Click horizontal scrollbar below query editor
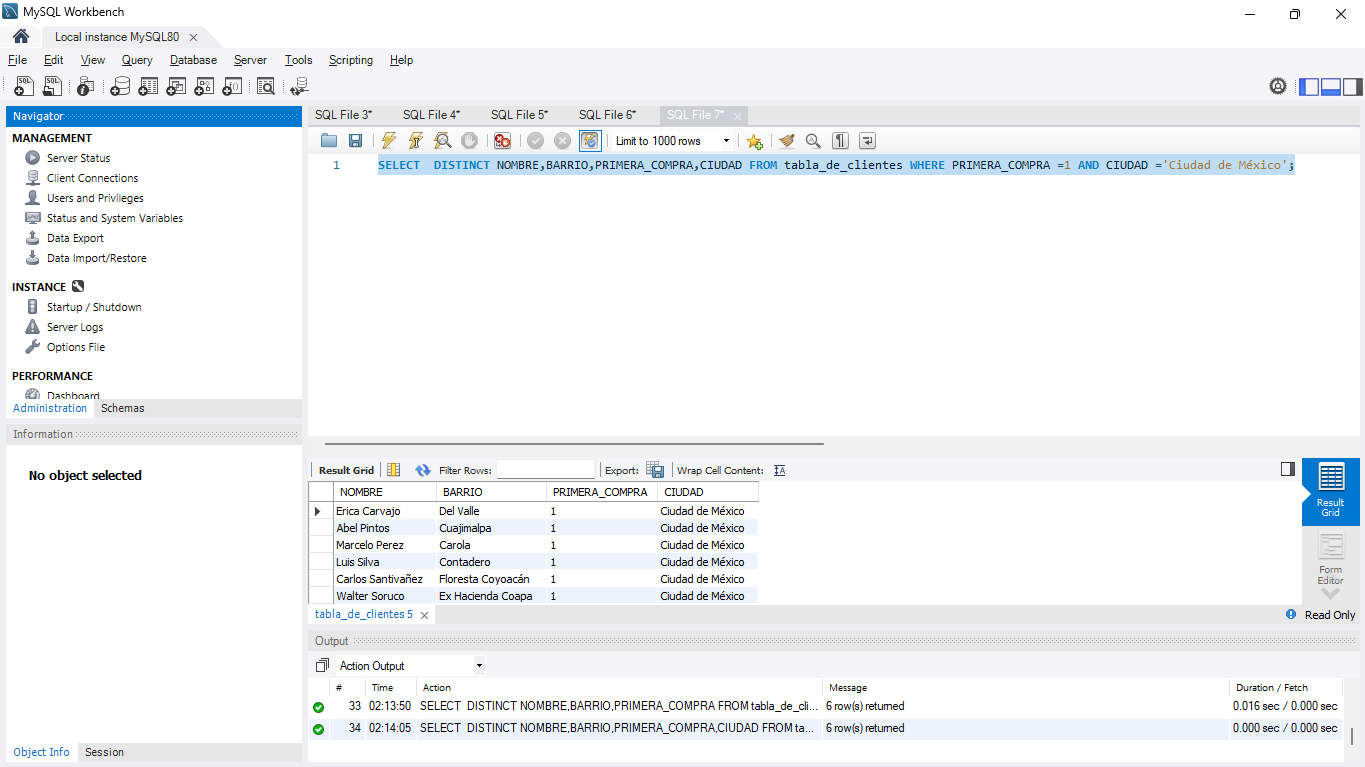The height and width of the screenshot is (767, 1365). 574,443
